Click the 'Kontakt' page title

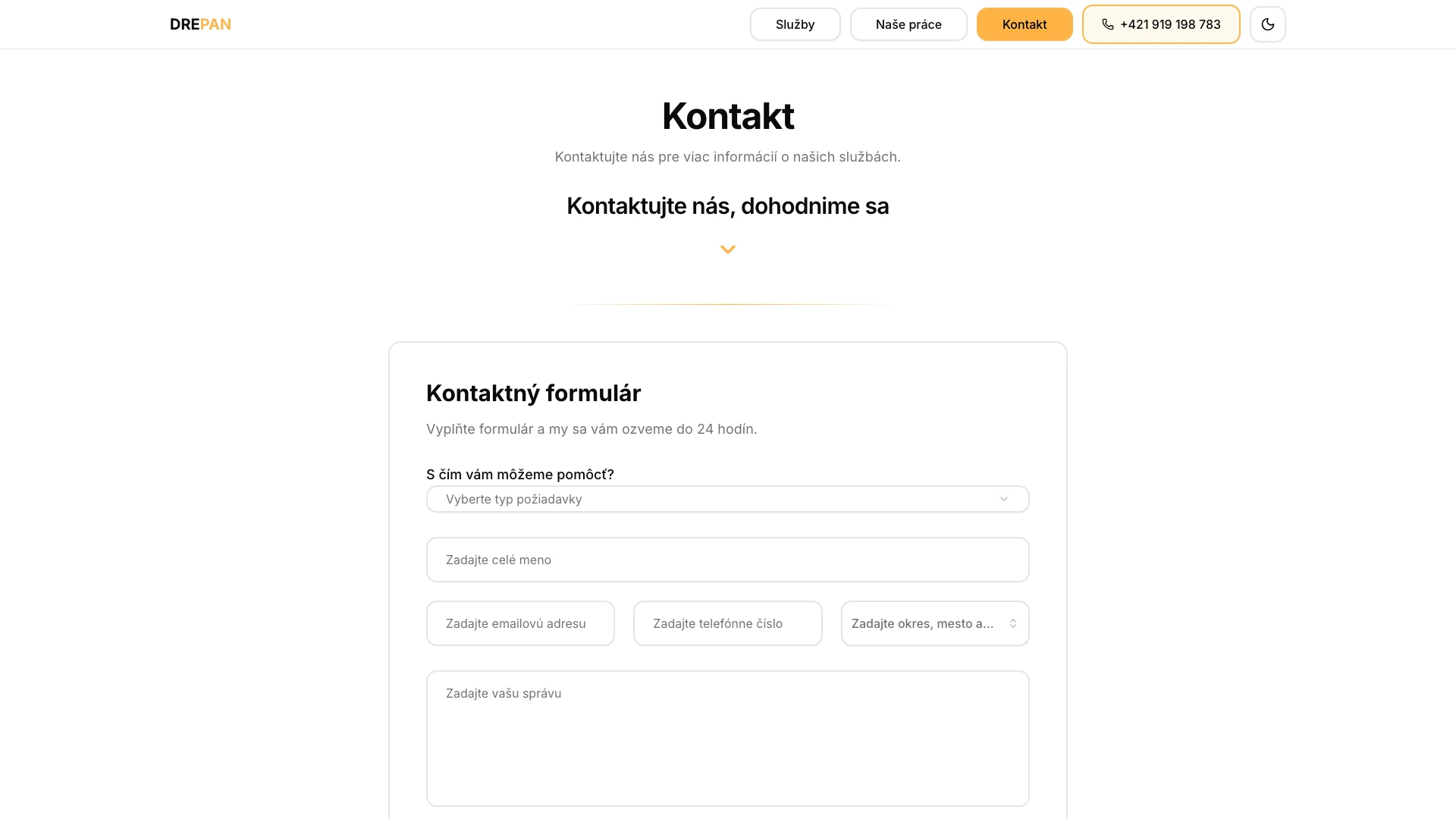click(727, 115)
